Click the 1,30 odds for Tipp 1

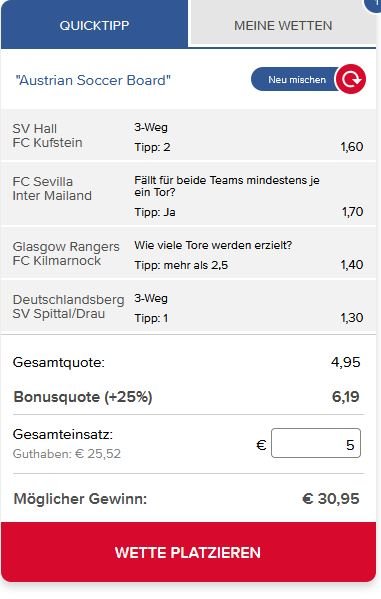pyautogui.click(x=352, y=317)
